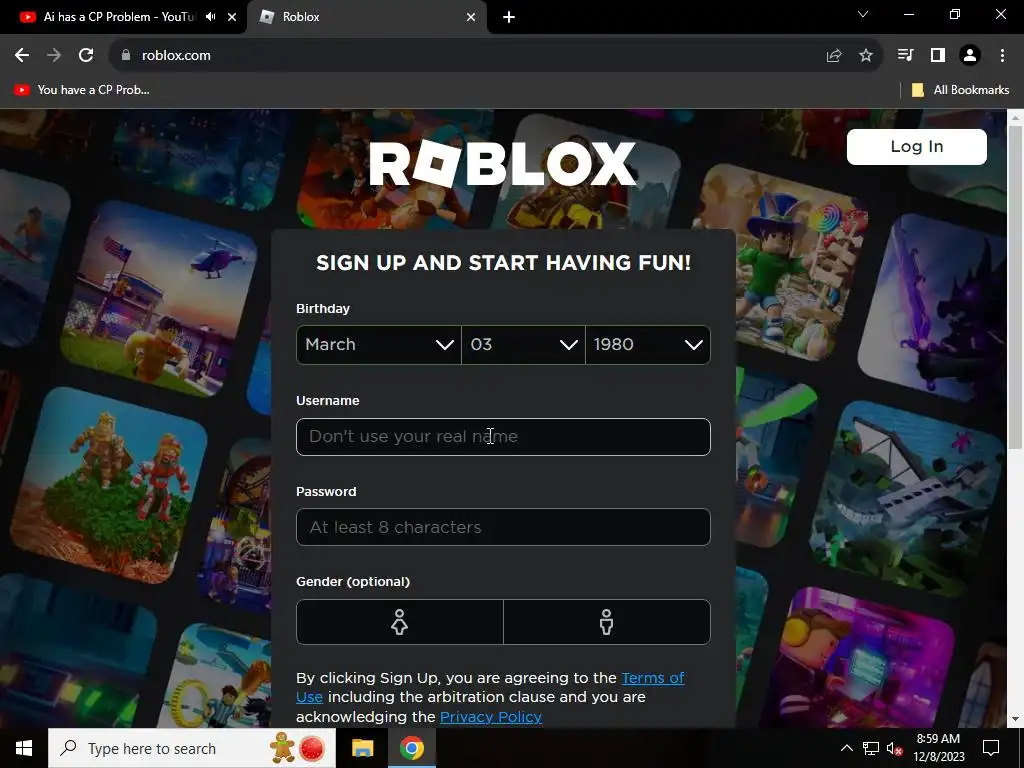1024x768 pixels.
Task: Open a new tab with plus button
Action: coord(509,17)
